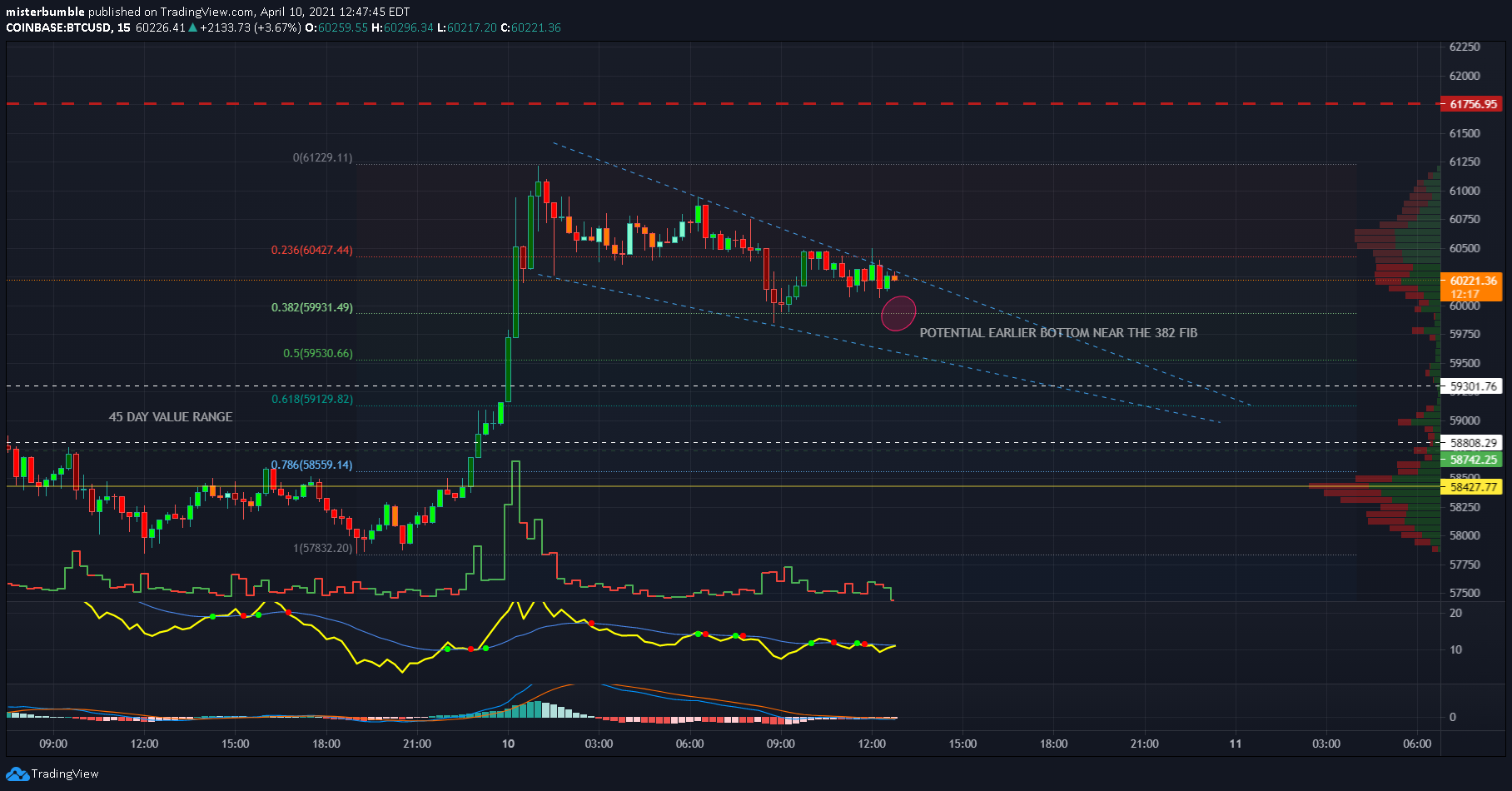Click the TradingView text at bottom left
Screen dimensions: 1512x791
pos(65,774)
